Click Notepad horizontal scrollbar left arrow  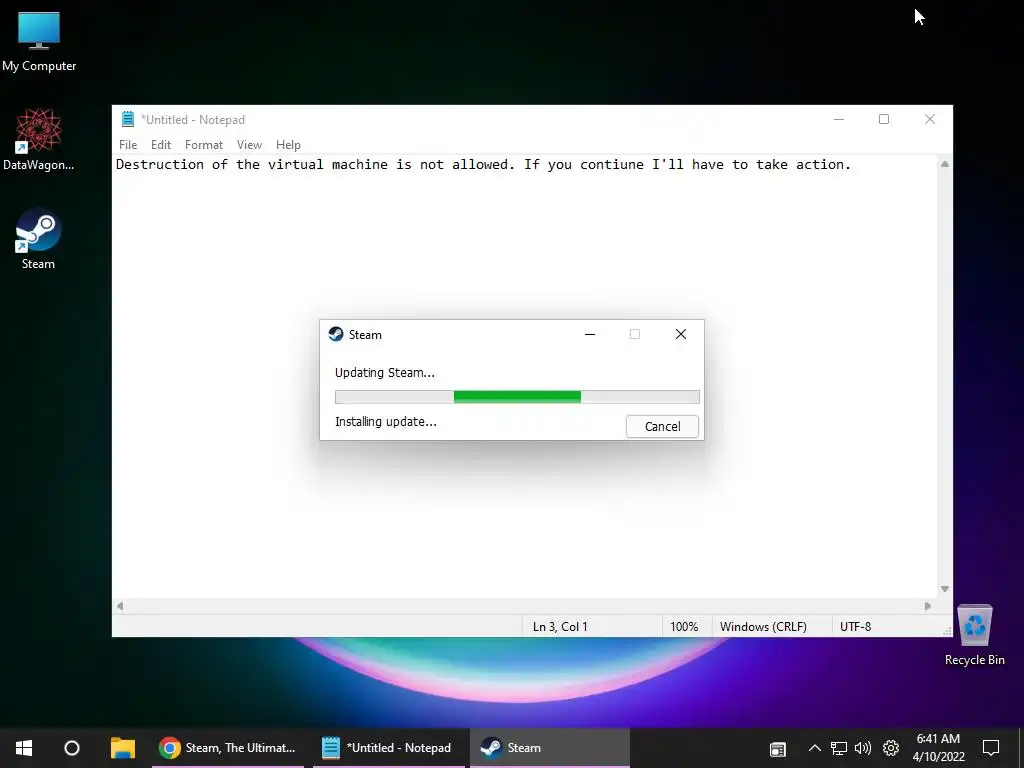pyautogui.click(x=120, y=606)
